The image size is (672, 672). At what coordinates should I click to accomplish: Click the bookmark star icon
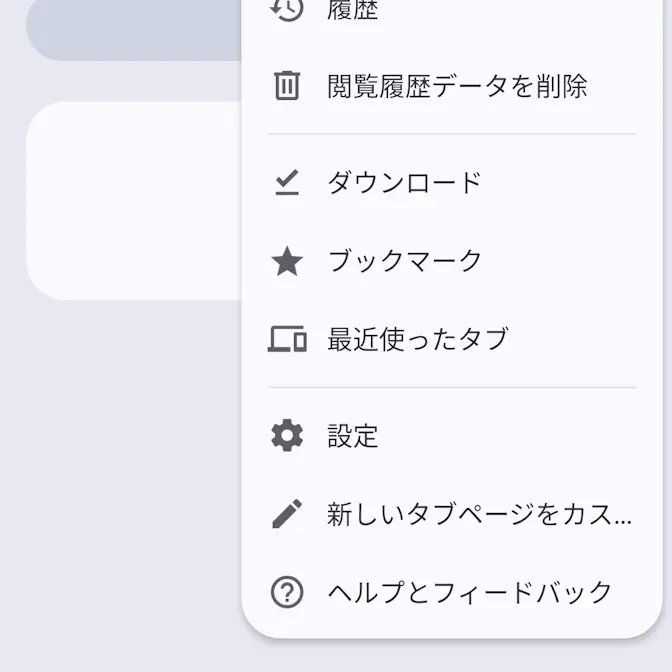point(287,262)
